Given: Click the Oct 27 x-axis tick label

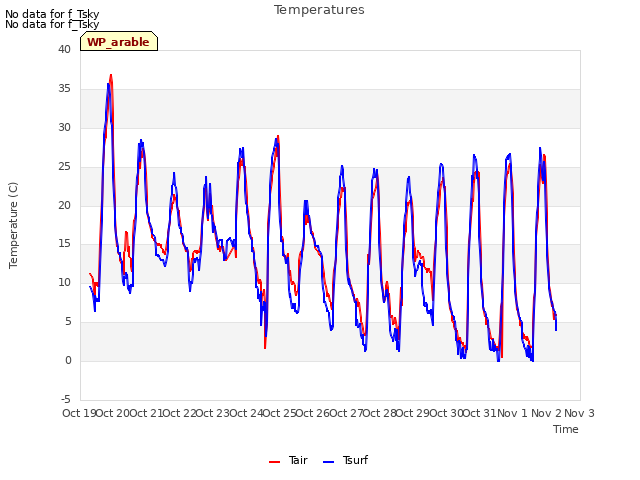Looking at the screenshot, I should pos(347,413).
